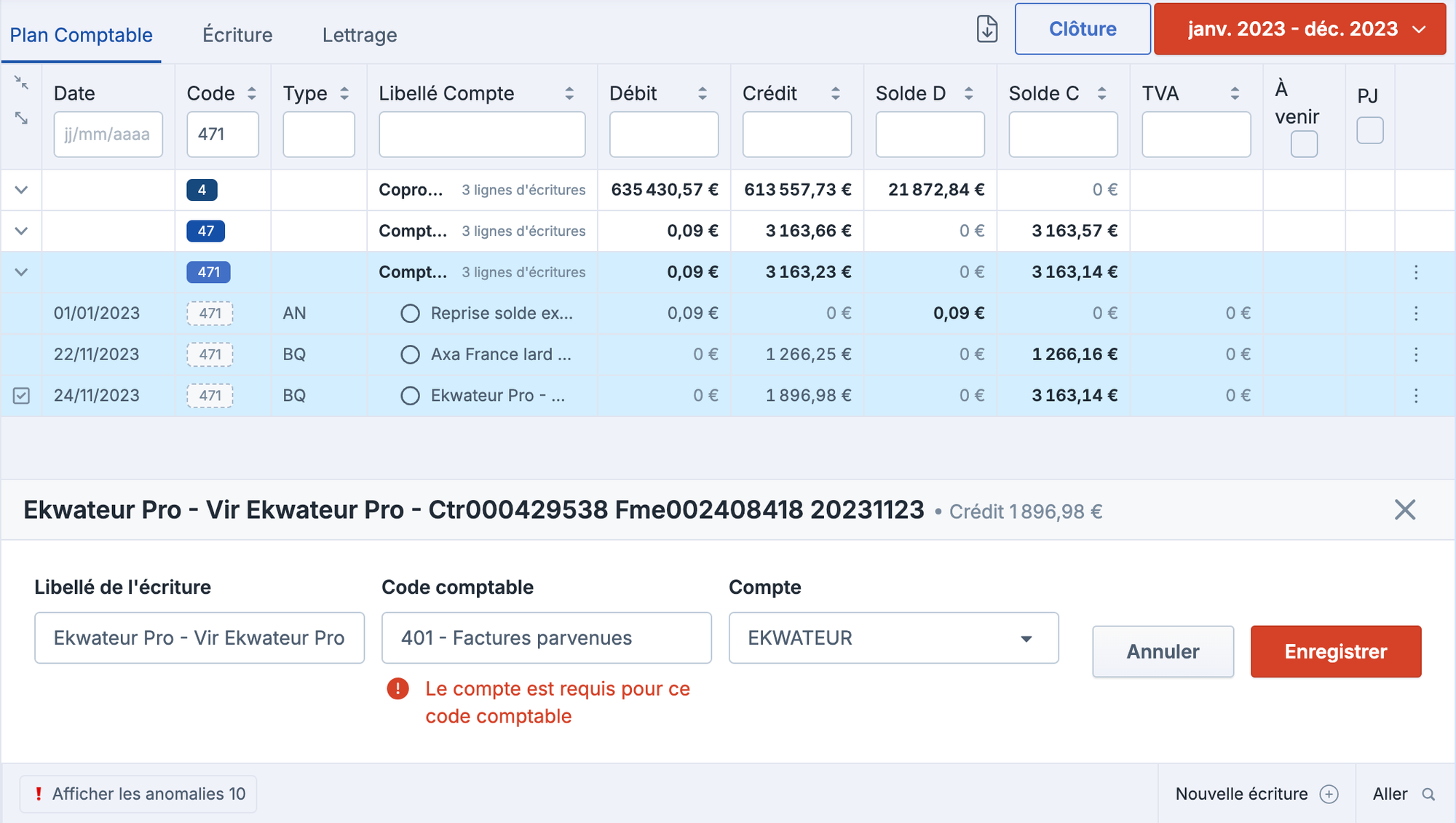Sort by Débit column

[703, 93]
